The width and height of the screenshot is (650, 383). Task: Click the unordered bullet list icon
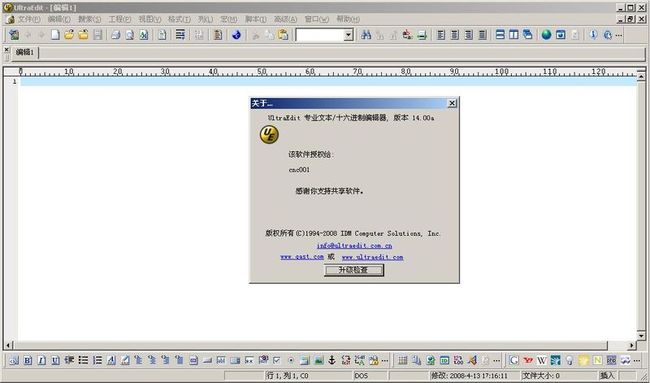point(83,360)
